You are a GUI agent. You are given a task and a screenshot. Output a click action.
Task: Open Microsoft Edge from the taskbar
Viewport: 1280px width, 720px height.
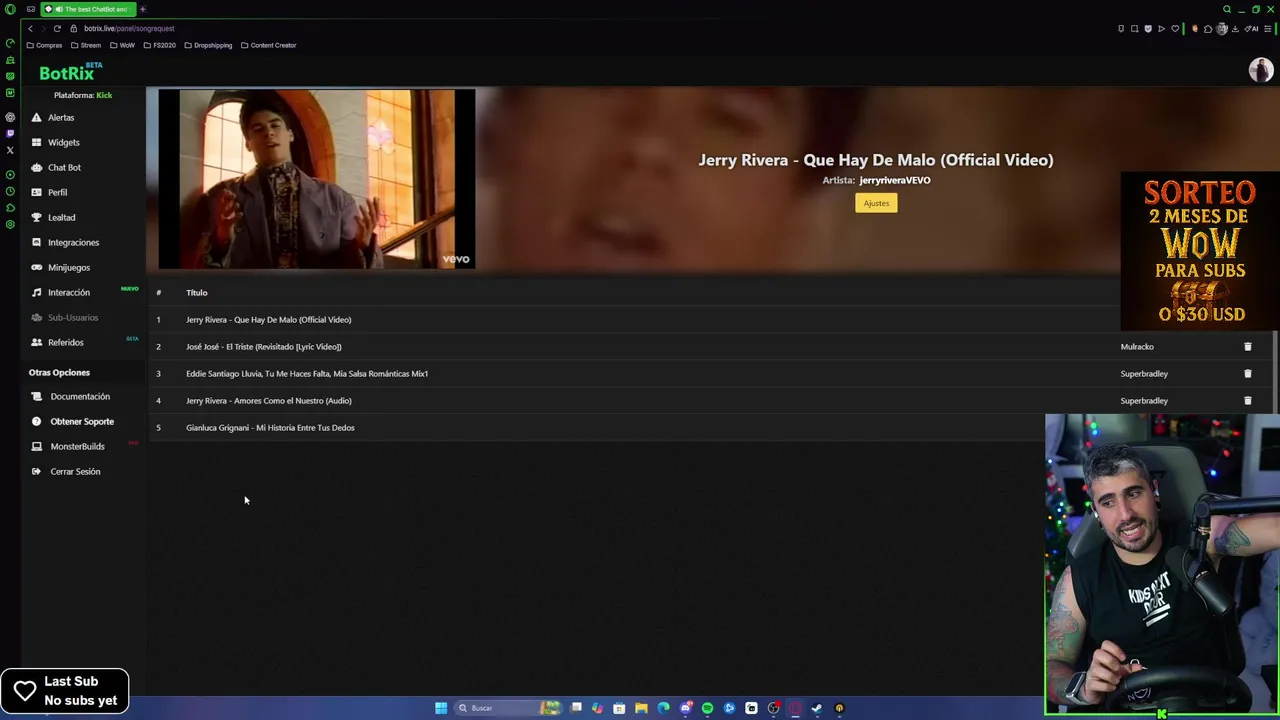tap(663, 708)
